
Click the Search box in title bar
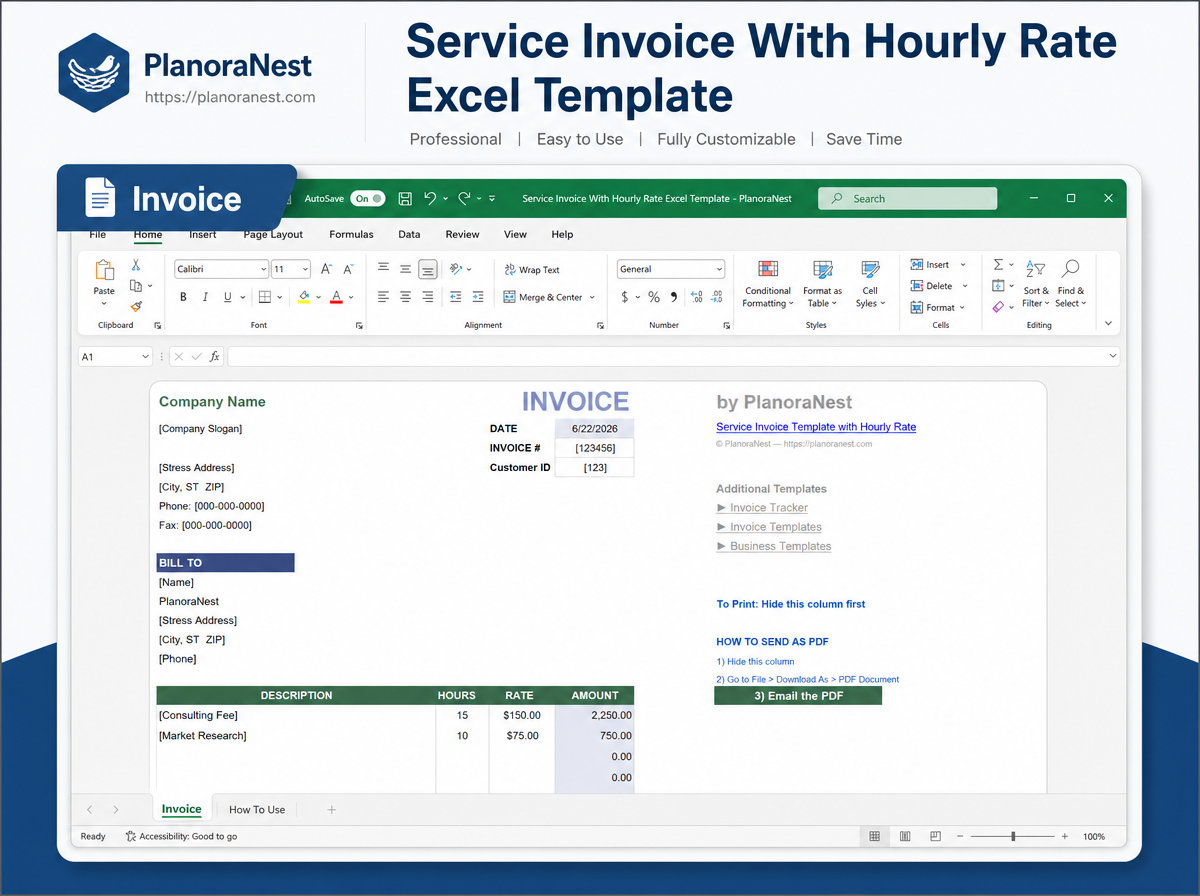pyautogui.click(x=907, y=198)
